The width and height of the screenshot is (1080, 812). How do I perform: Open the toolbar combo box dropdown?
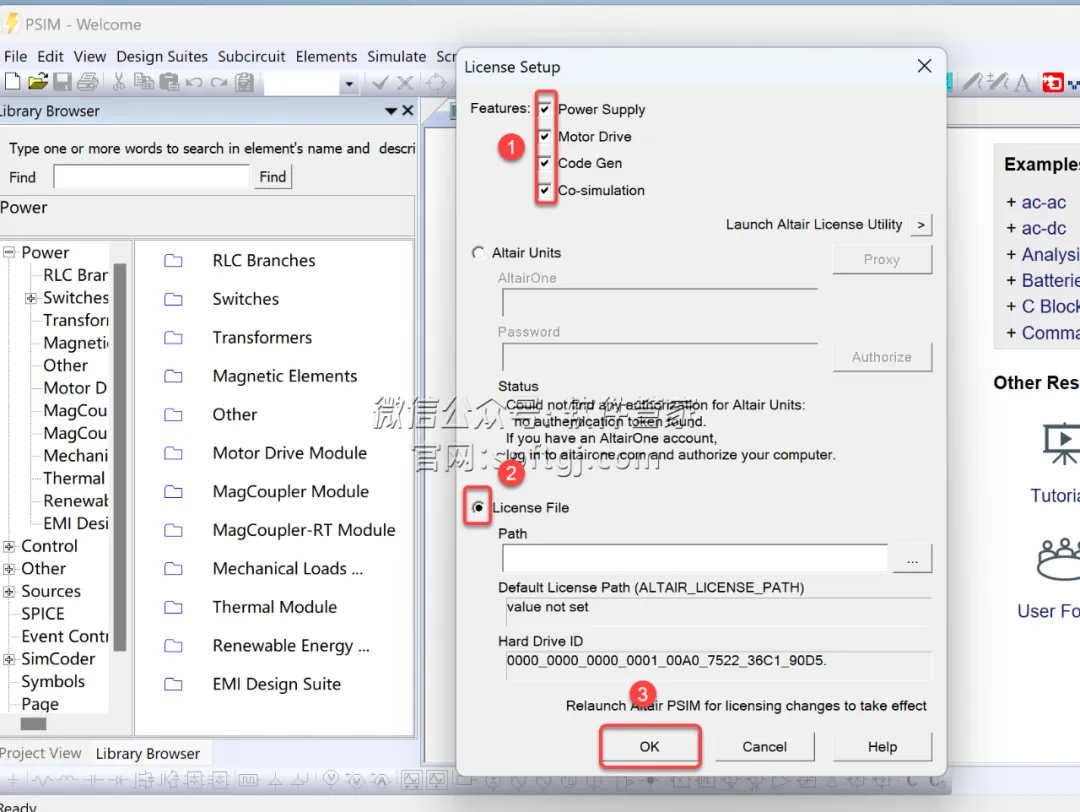pyautogui.click(x=349, y=84)
